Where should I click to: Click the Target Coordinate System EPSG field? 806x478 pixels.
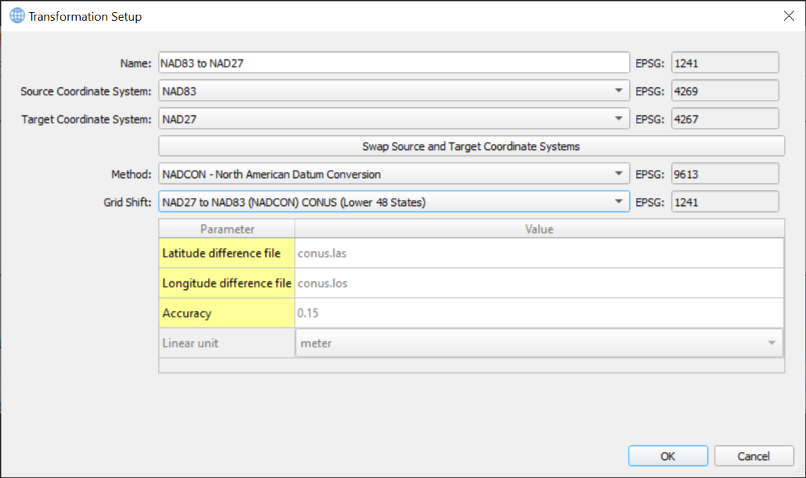pos(724,119)
